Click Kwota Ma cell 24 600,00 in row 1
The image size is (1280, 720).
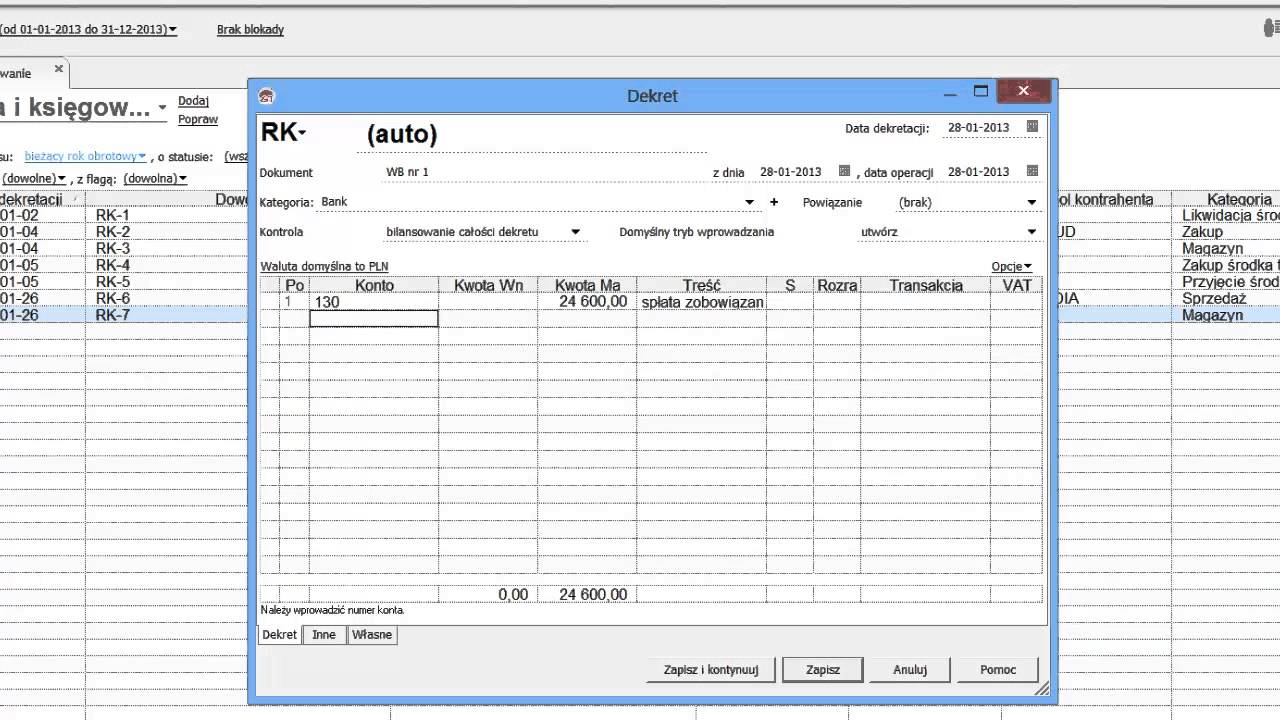point(587,302)
